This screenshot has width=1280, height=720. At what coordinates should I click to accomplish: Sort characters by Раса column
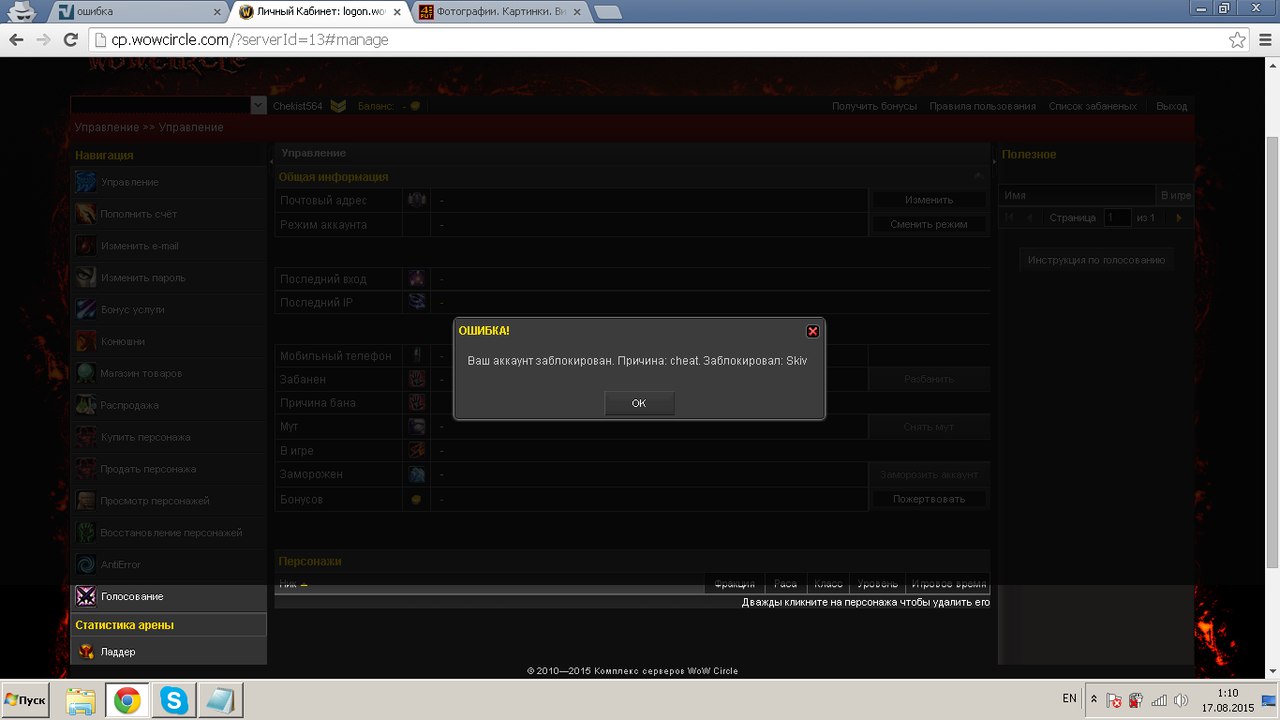[x=785, y=584]
